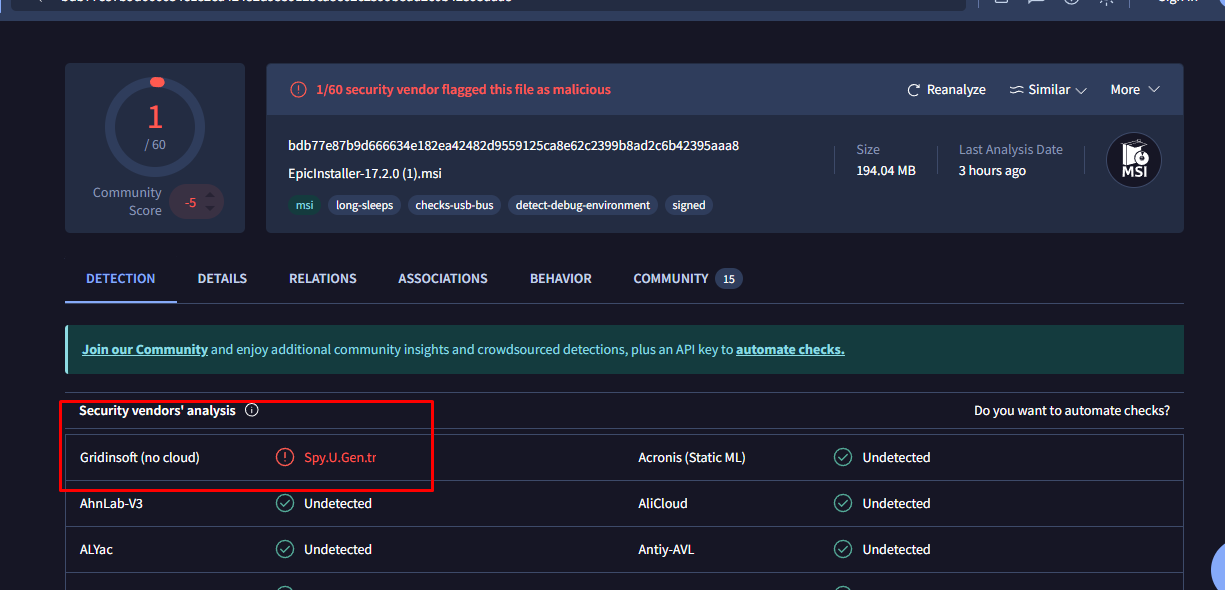Screen dimensions: 1225x590
Task: Click the Reanalyze button
Action: point(946,90)
